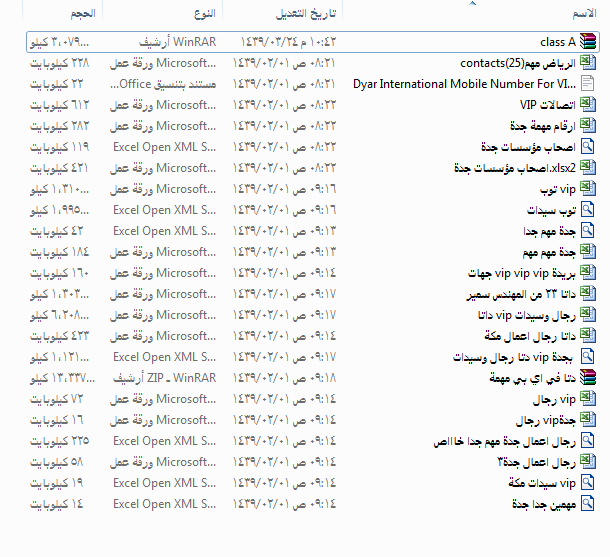
Task: Click the النوع column header
Action: click(x=201, y=16)
